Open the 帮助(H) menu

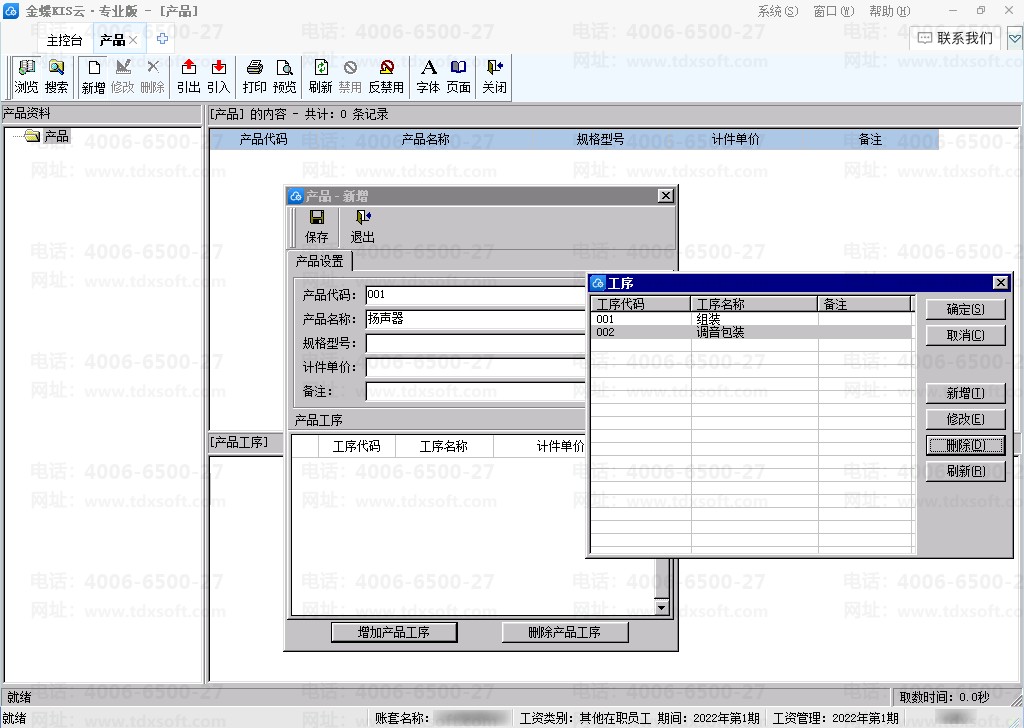pyautogui.click(x=889, y=11)
